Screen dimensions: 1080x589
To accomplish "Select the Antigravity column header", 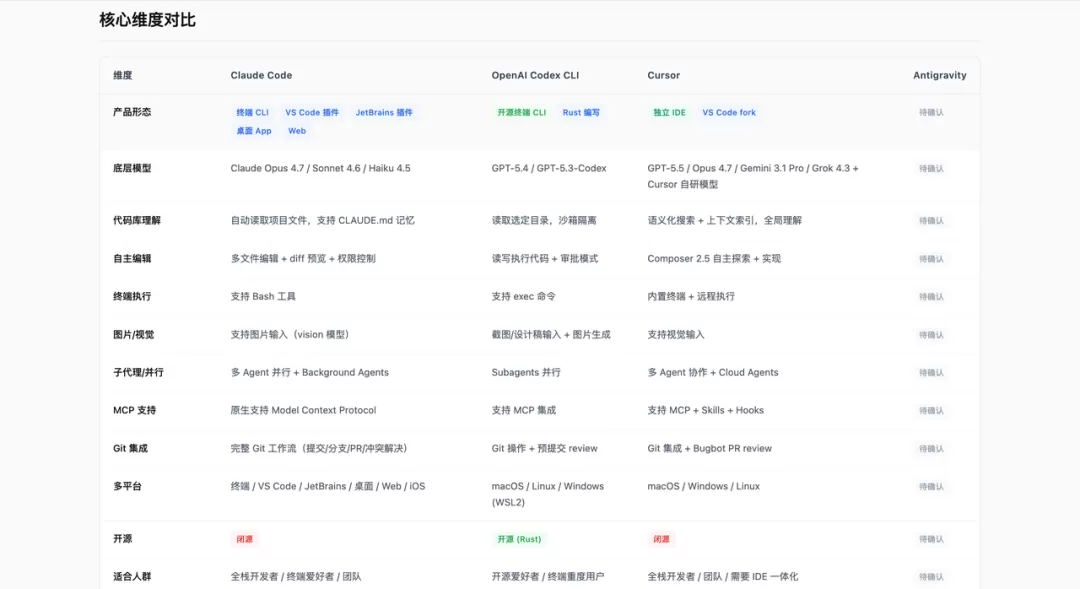I will pos(939,75).
